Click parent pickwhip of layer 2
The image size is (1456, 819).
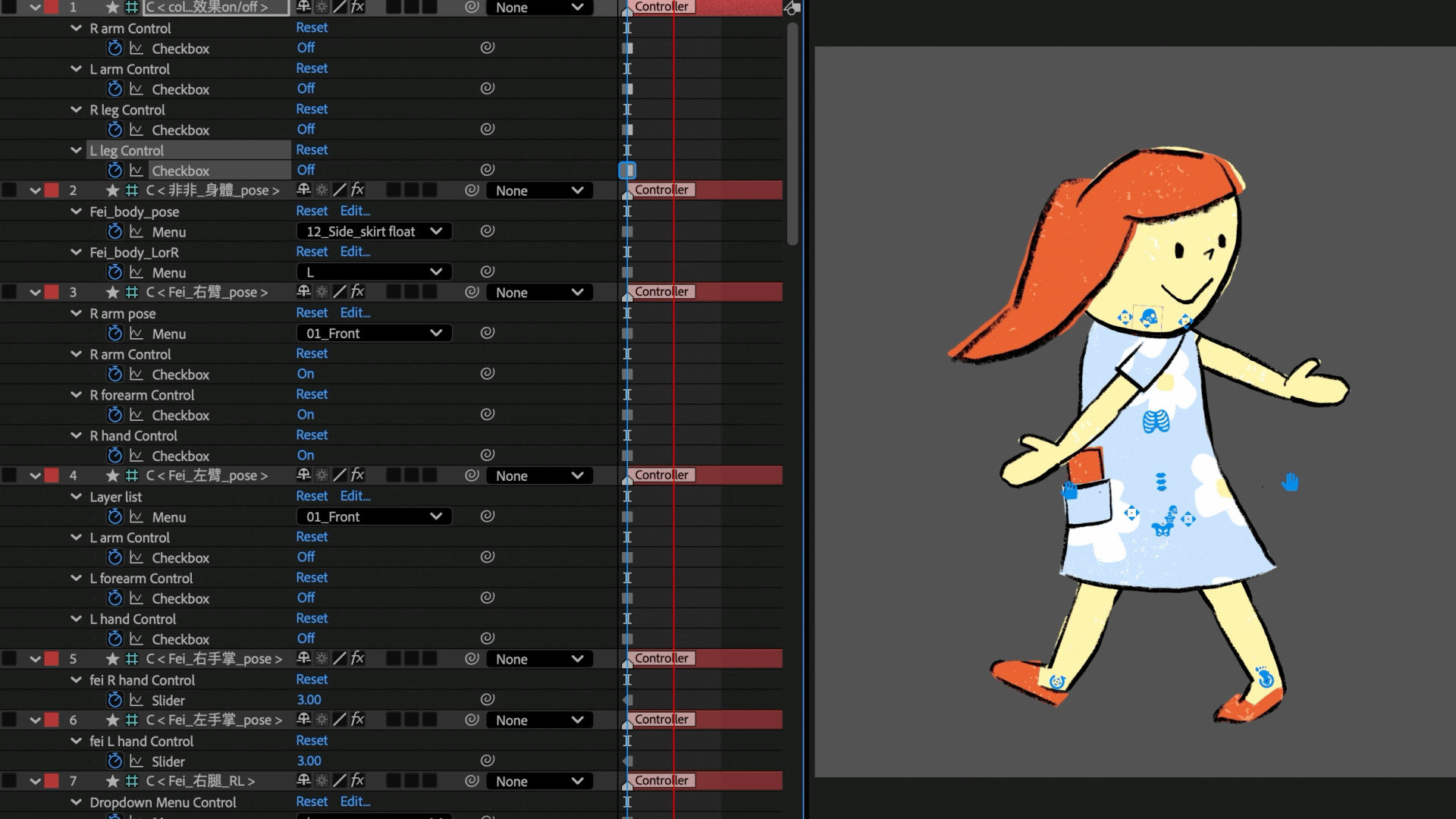(472, 190)
